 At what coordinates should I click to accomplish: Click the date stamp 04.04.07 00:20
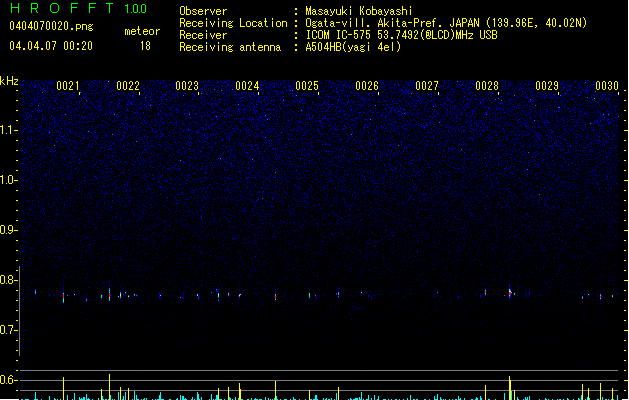point(51,46)
